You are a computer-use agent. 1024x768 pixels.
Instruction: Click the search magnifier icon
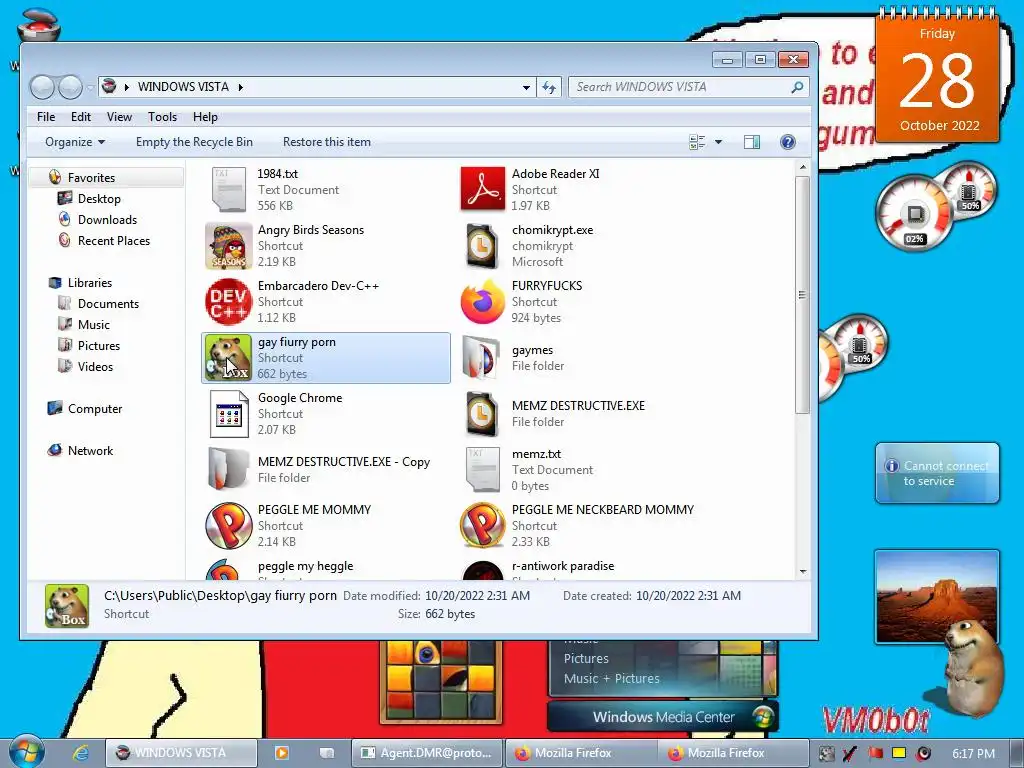coord(797,87)
